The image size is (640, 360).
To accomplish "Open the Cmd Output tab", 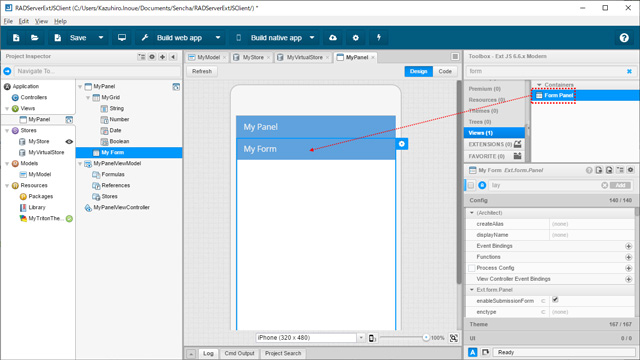I will tap(239, 353).
